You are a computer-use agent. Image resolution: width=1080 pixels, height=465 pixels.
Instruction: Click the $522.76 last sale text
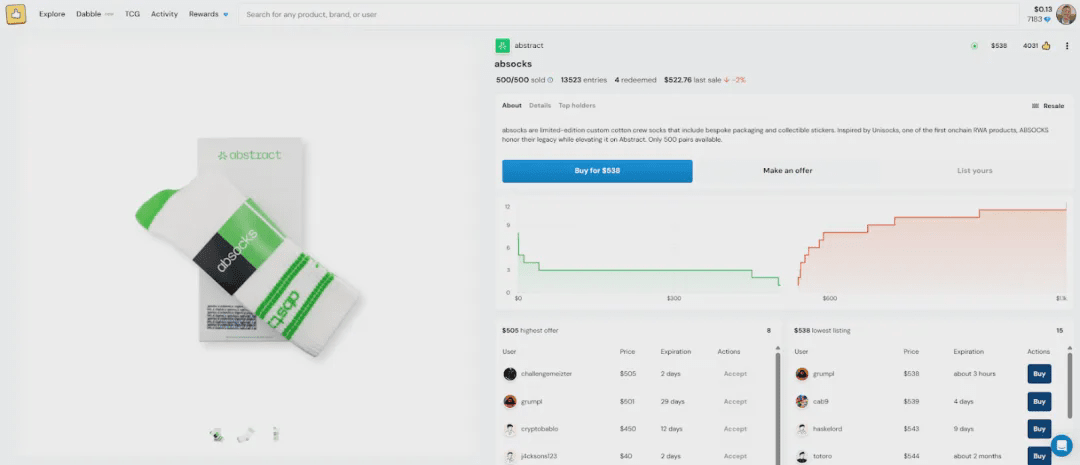(692, 80)
